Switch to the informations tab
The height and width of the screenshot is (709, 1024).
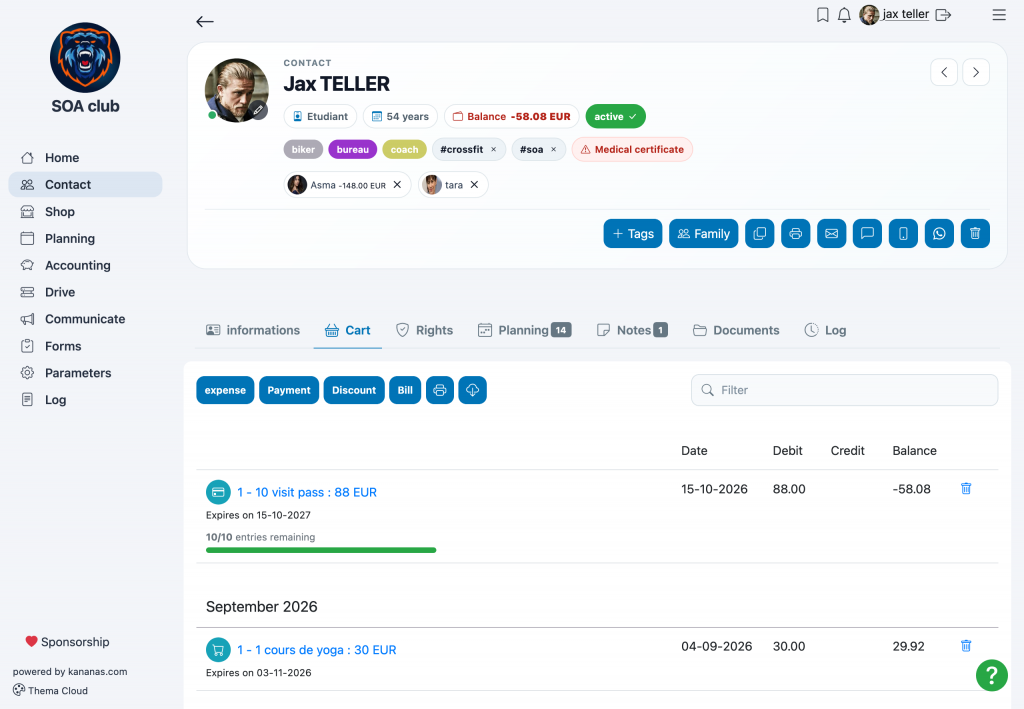point(253,330)
